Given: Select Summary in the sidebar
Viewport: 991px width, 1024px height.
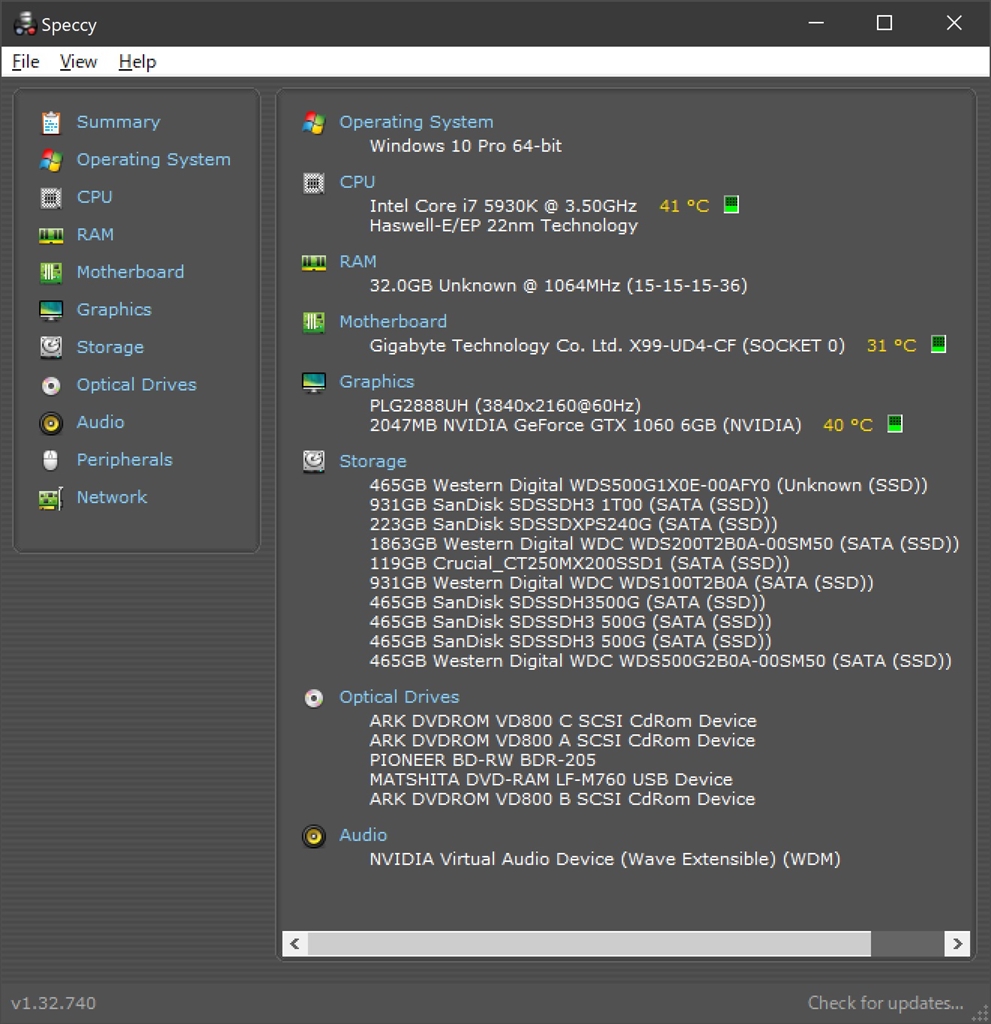Looking at the screenshot, I should 118,122.
